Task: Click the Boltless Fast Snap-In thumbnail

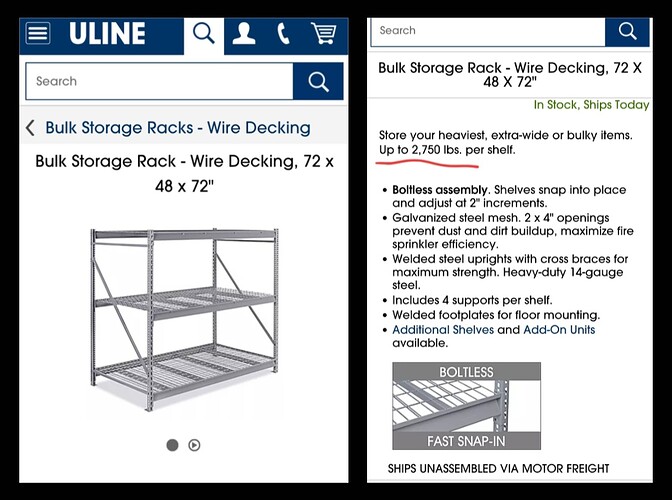Action: pos(466,406)
